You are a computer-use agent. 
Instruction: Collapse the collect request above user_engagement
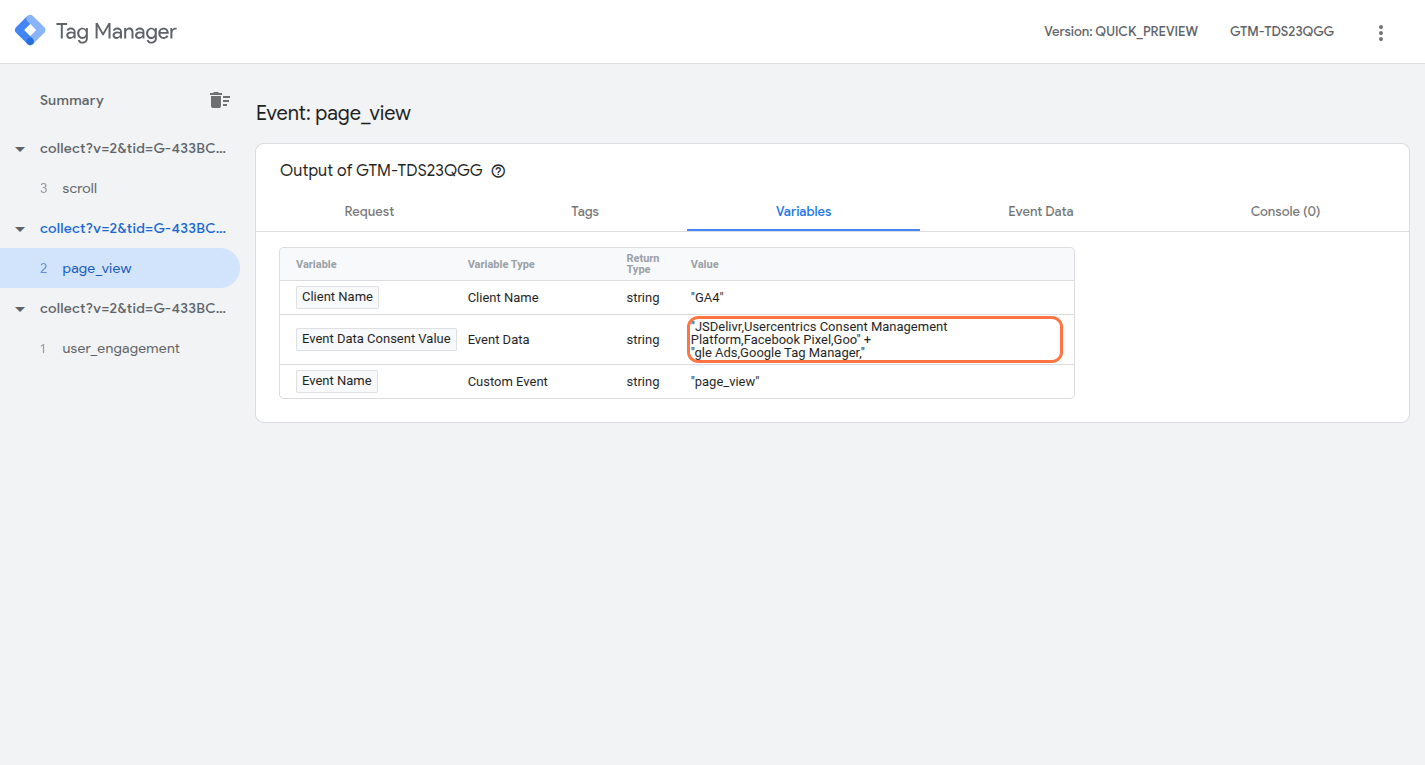tap(20, 309)
